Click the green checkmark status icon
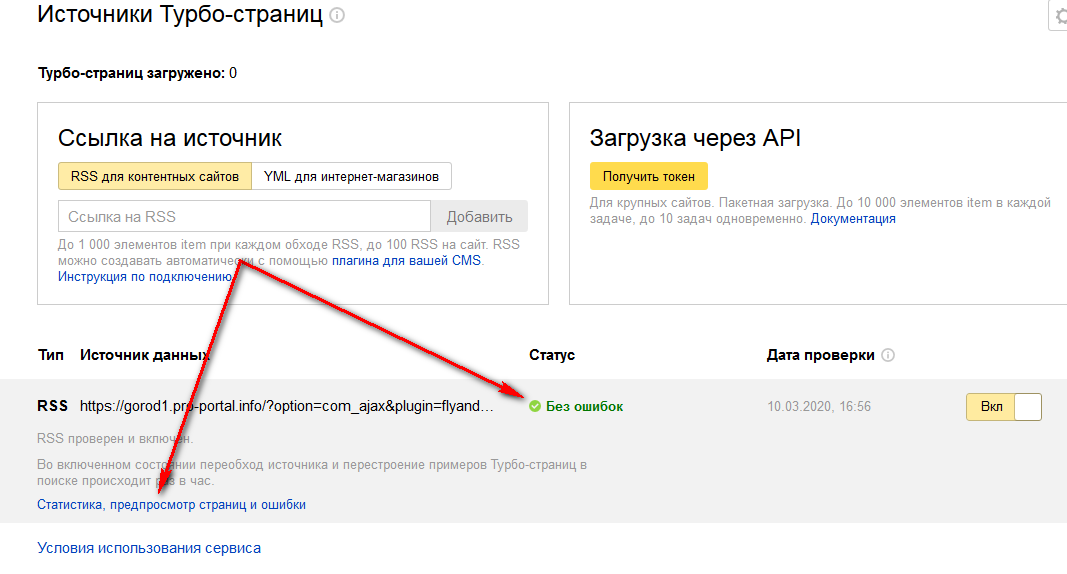Image resolution: width=1067 pixels, height=574 pixels. pyautogui.click(x=535, y=406)
